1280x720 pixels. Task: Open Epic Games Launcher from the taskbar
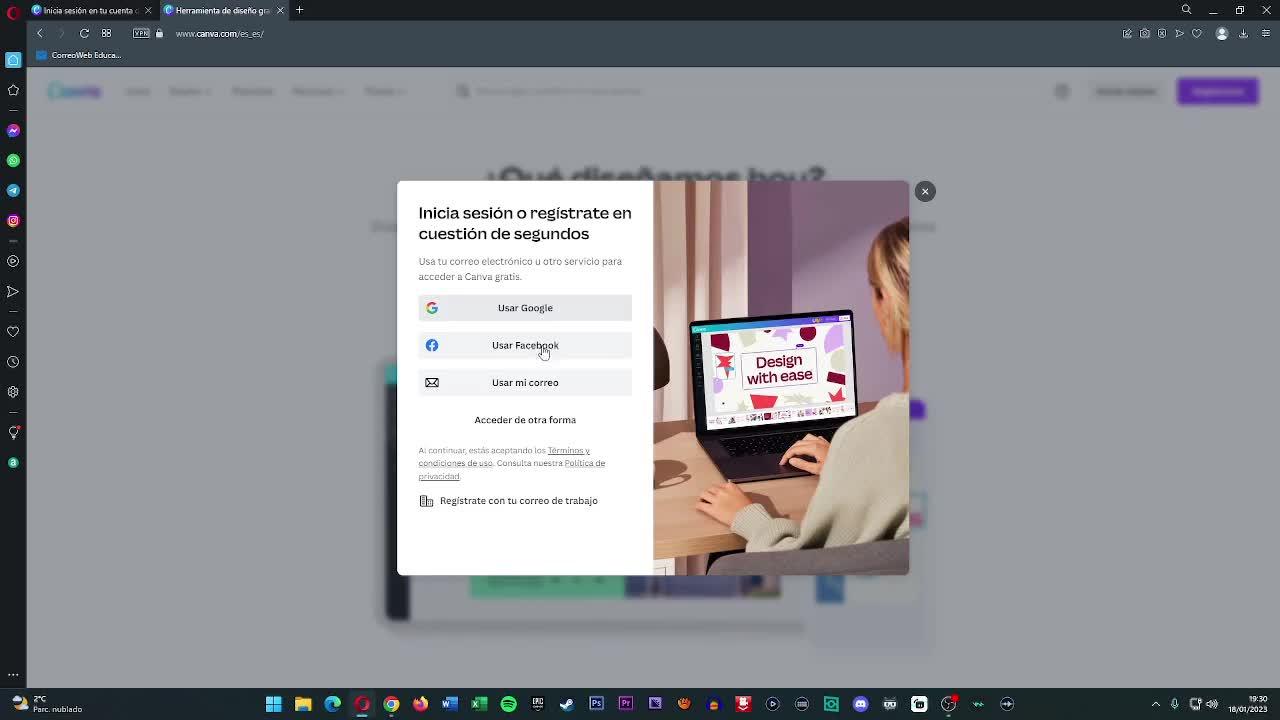pos(538,704)
